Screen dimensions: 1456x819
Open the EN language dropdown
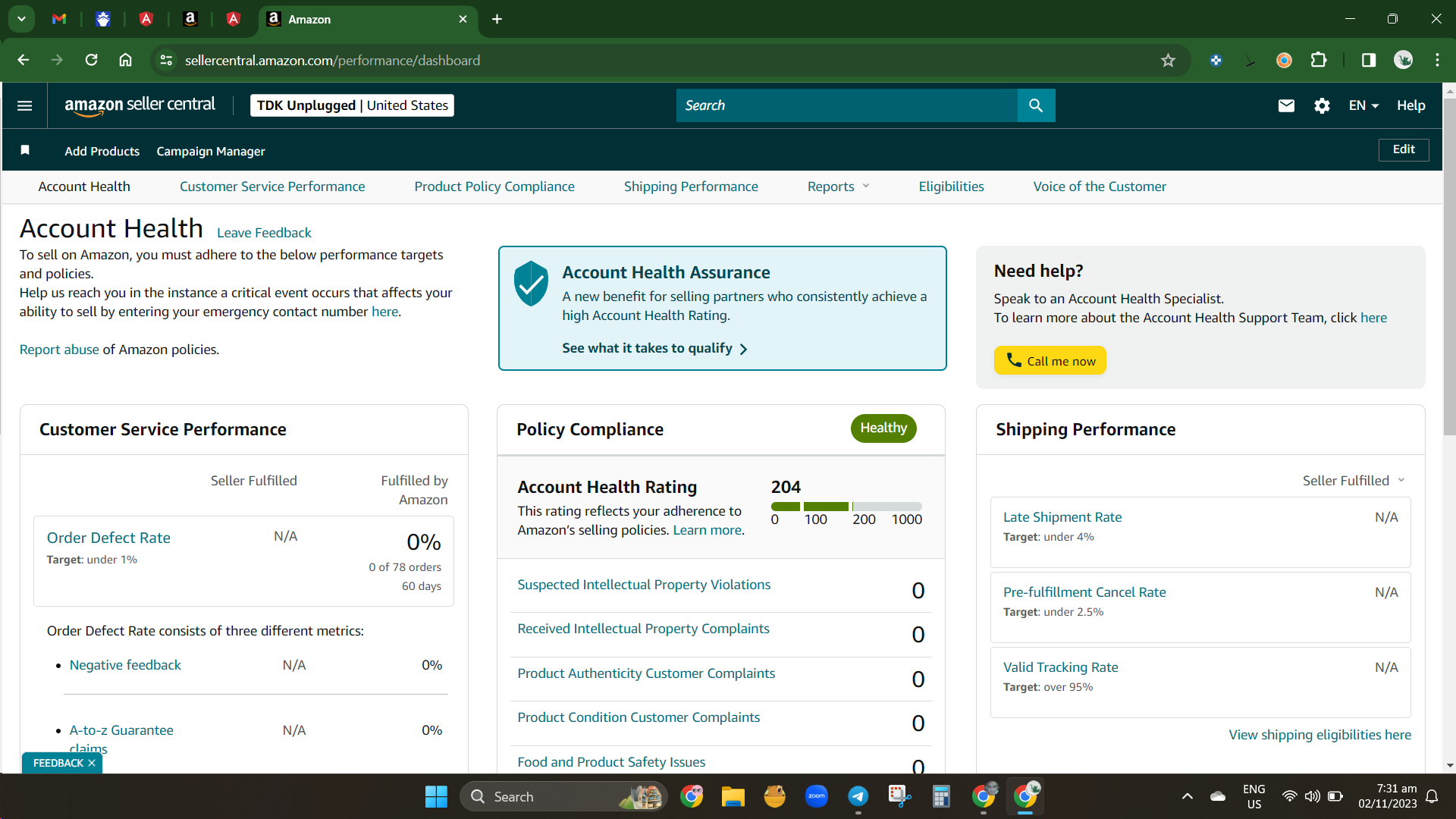click(x=1363, y=105)
